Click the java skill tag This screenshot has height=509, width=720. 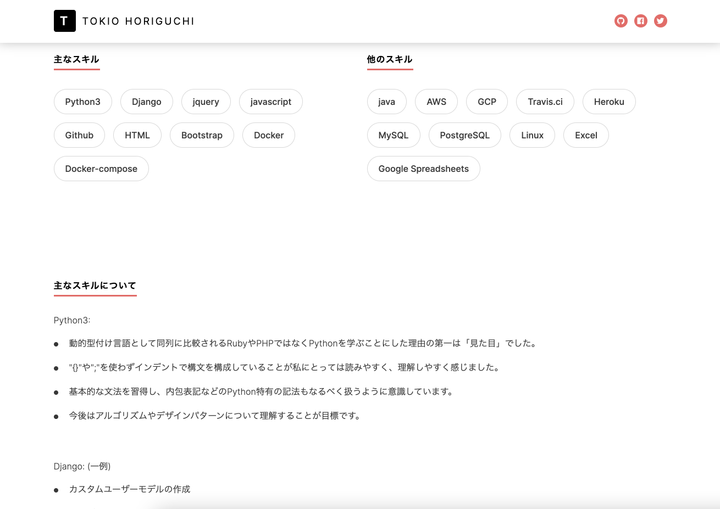pos(387,102)
